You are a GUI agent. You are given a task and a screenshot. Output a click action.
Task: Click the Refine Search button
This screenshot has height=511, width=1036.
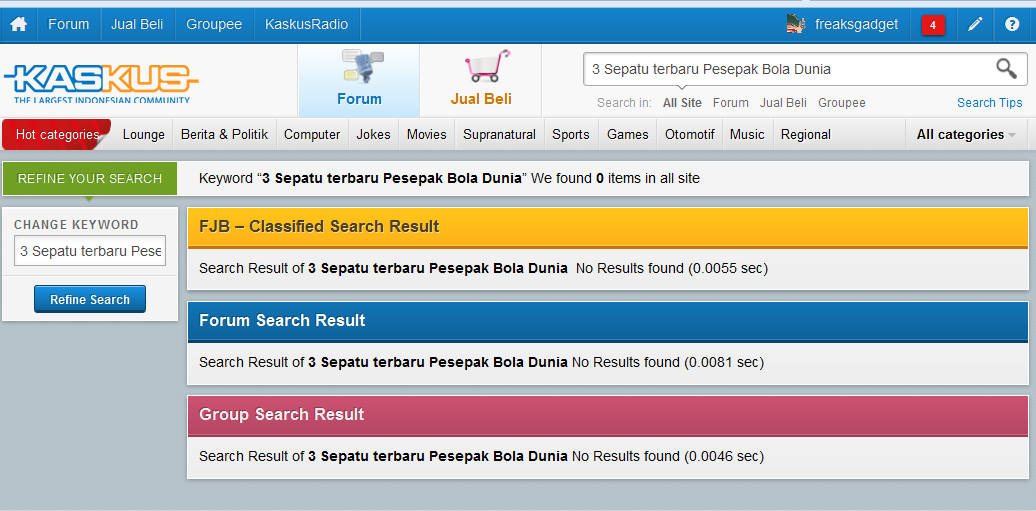(90, 299)
